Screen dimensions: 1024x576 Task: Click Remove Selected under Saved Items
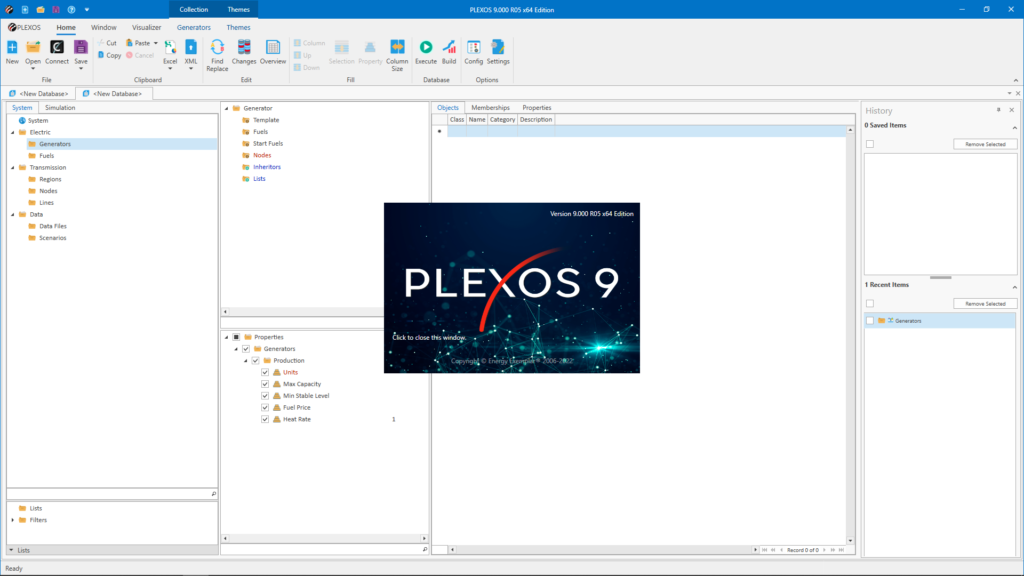point(985,144)
